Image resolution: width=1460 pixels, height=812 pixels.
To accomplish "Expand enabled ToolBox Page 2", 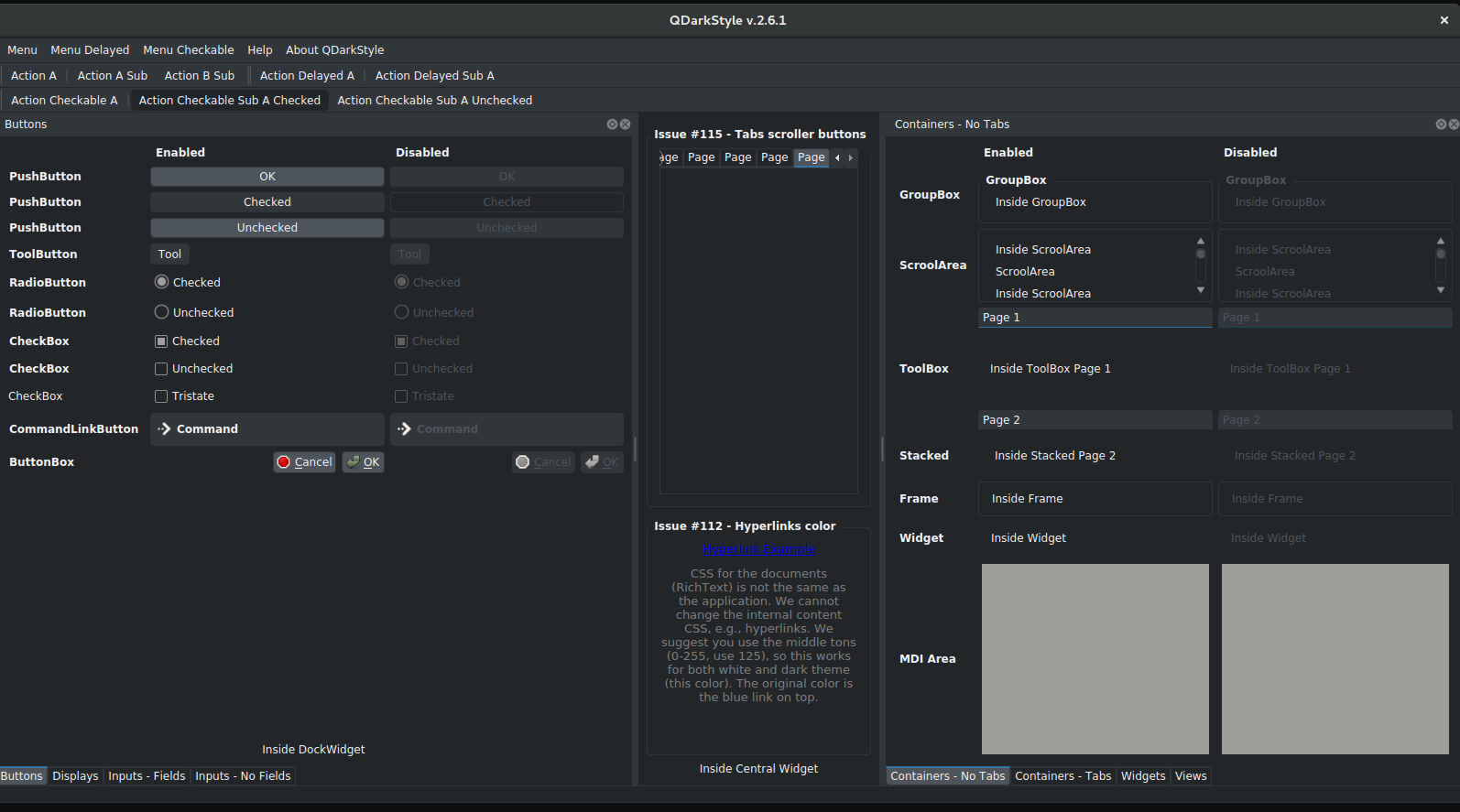I will (x=1095, y=420).
